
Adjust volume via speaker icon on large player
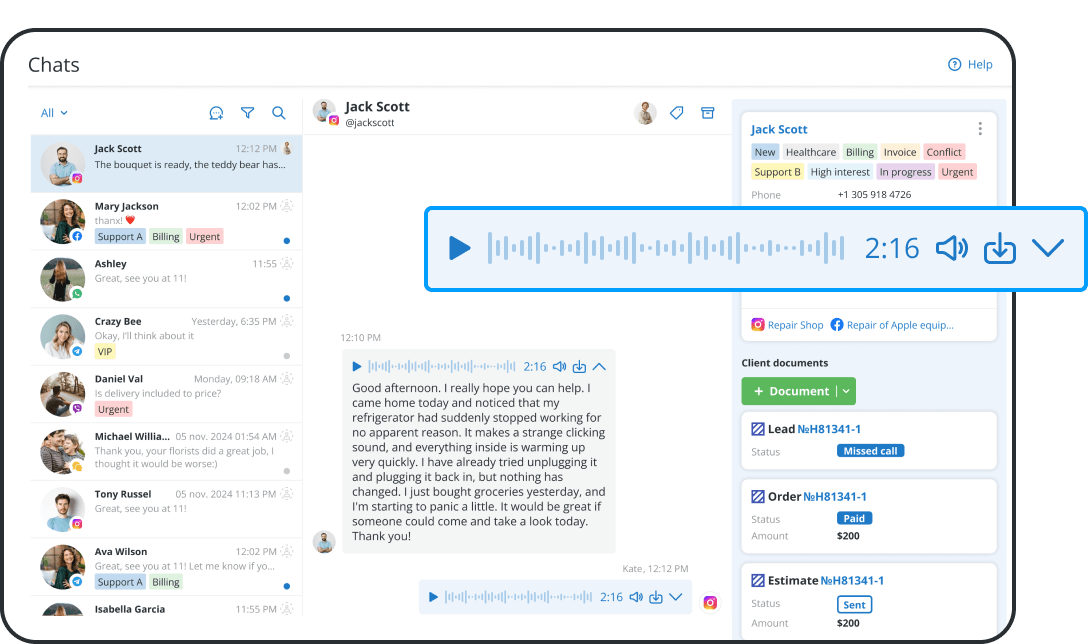(951, 247)
